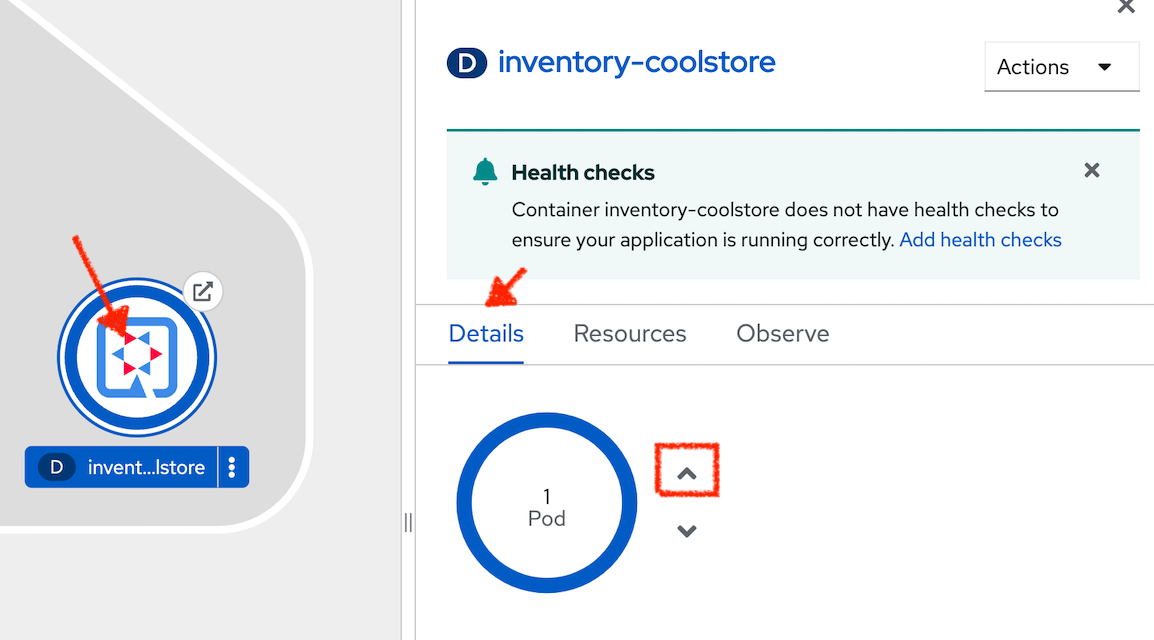This screenshot has height=640, width=1154.
Task: Click the side panel resize handle
Action: coord(408,522)
